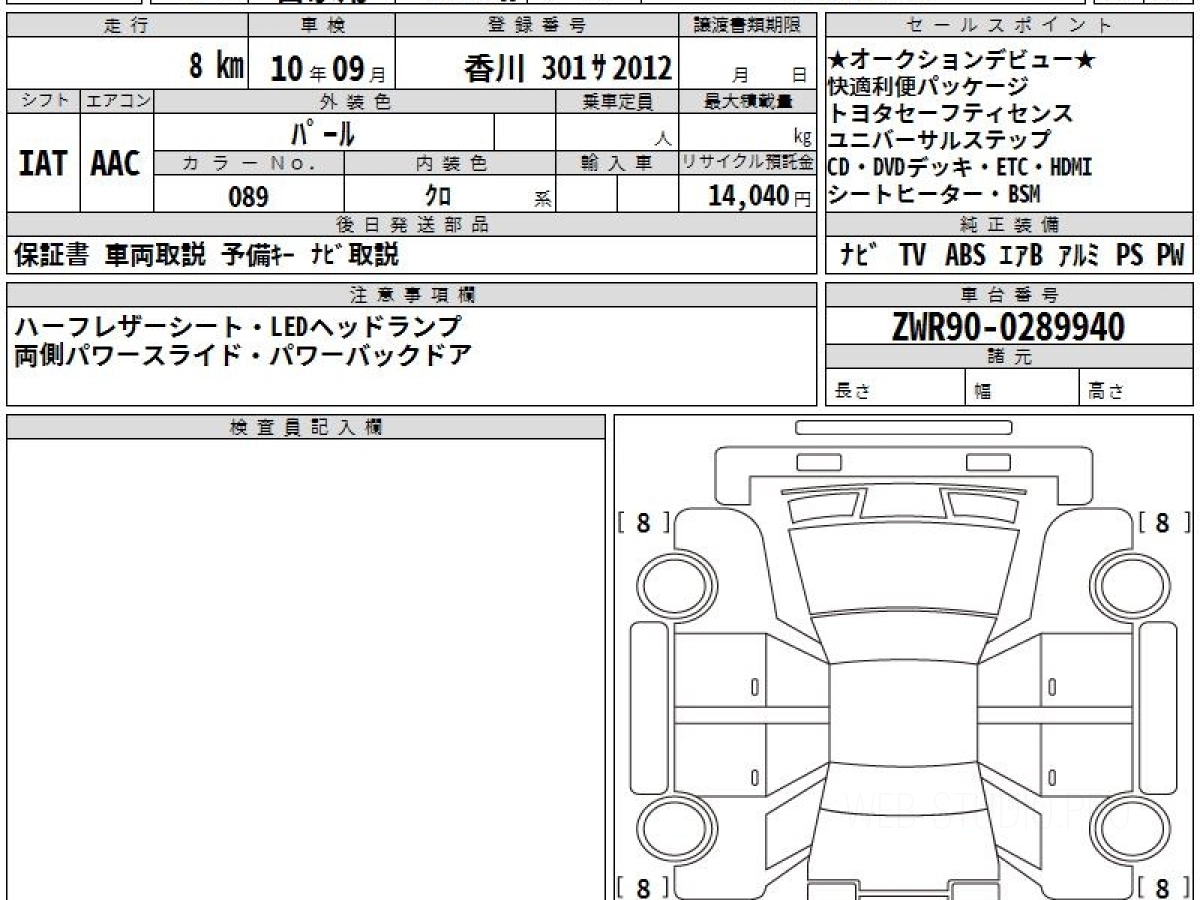Click the 後日発送部品 header
This screenshot has width=1200, height=900.
(x=412, y=225)
